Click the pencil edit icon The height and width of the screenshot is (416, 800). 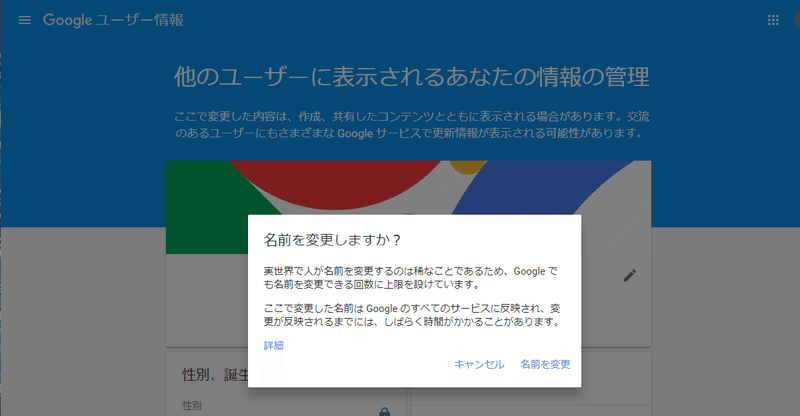[x=630, y=276]
